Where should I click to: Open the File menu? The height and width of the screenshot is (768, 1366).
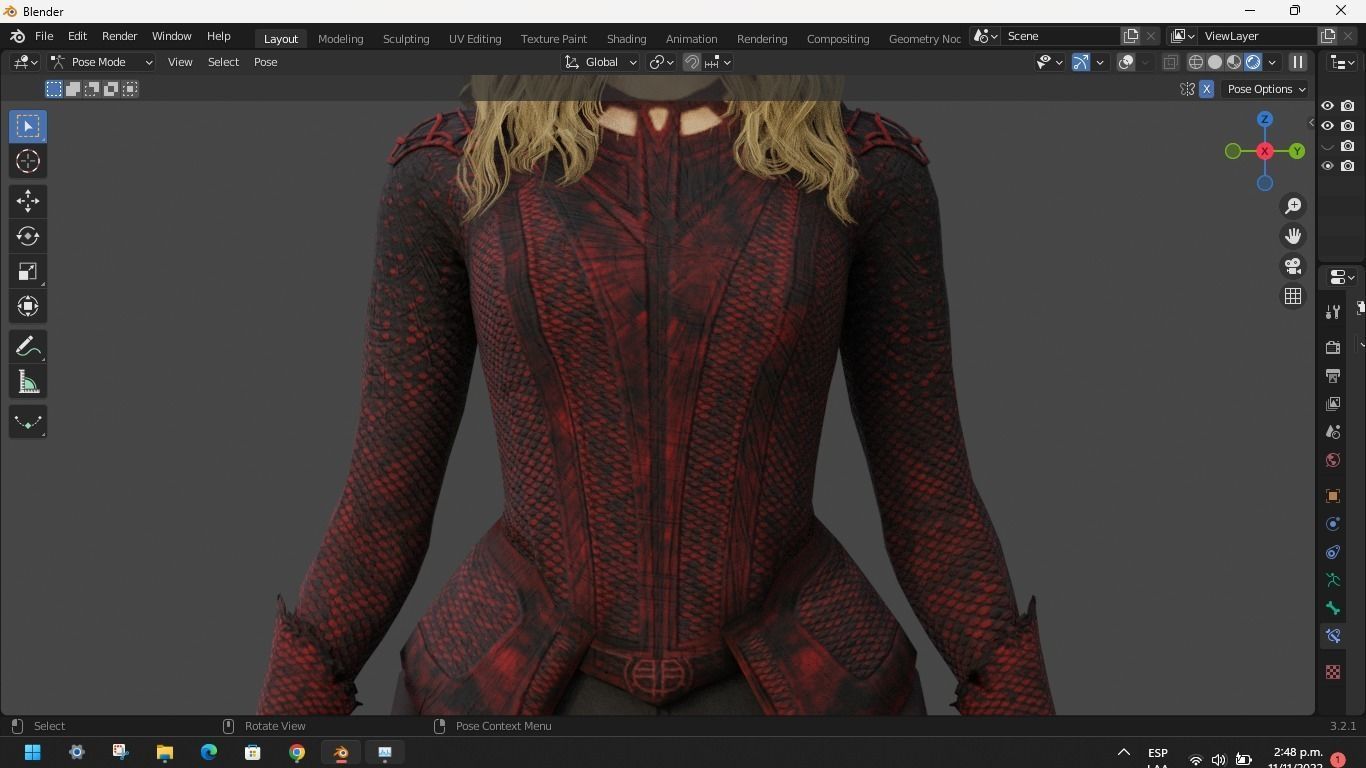pos(44,36)
